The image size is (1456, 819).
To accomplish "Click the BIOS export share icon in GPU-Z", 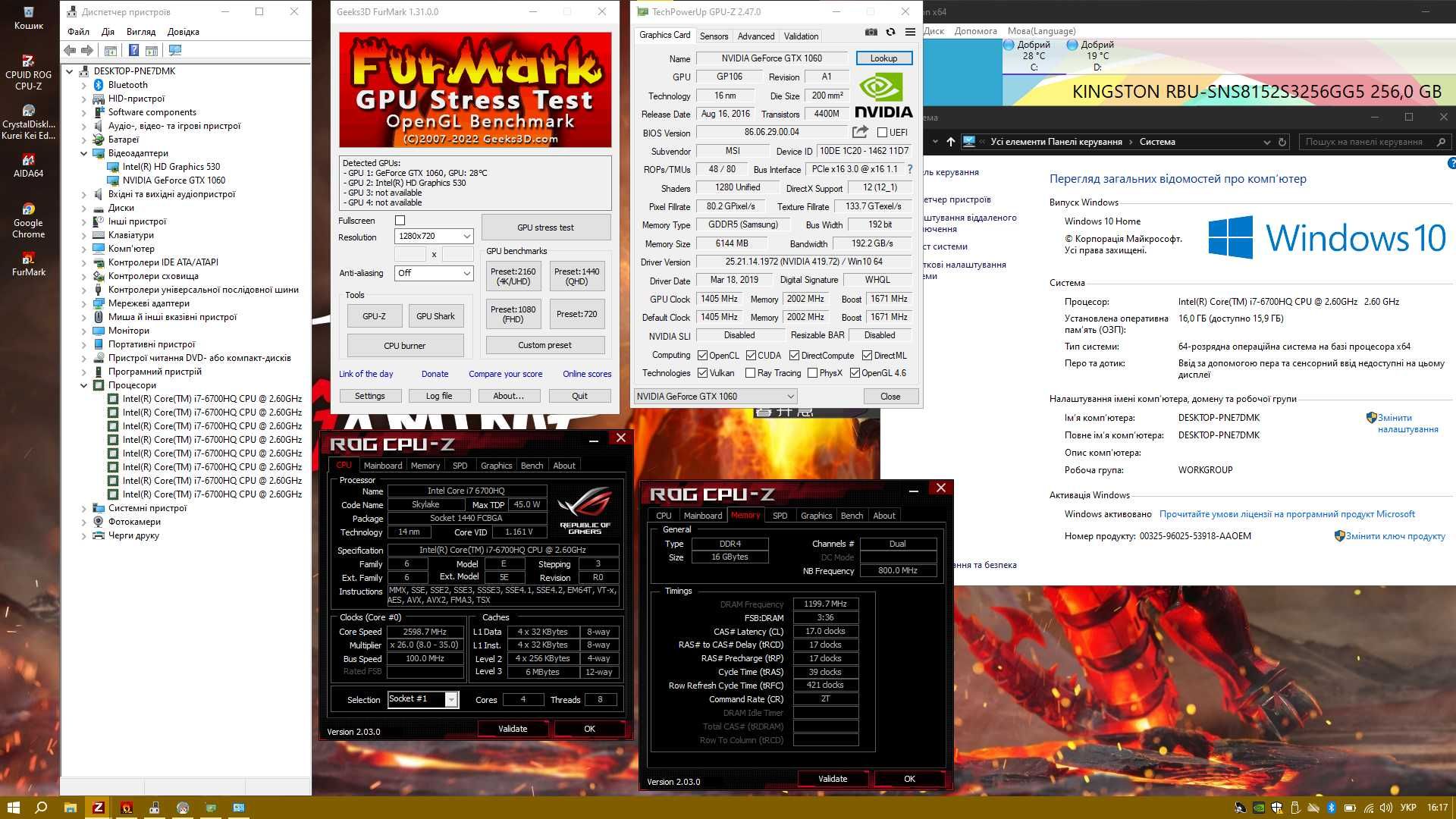I will (860, 132).
